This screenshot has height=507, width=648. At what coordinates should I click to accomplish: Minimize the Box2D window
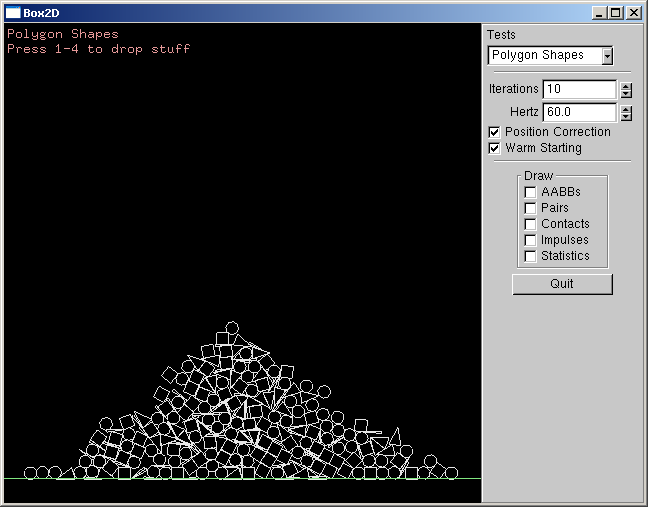tap(599, 13)
